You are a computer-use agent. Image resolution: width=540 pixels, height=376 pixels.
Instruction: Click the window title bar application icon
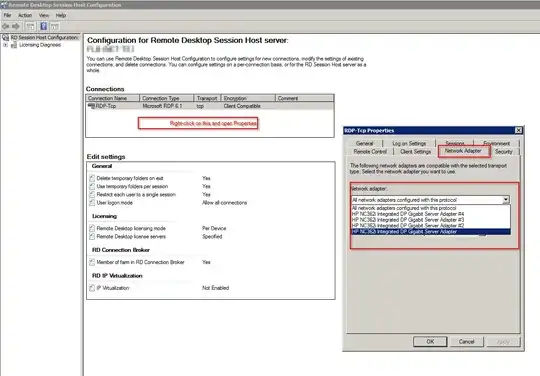4,5
